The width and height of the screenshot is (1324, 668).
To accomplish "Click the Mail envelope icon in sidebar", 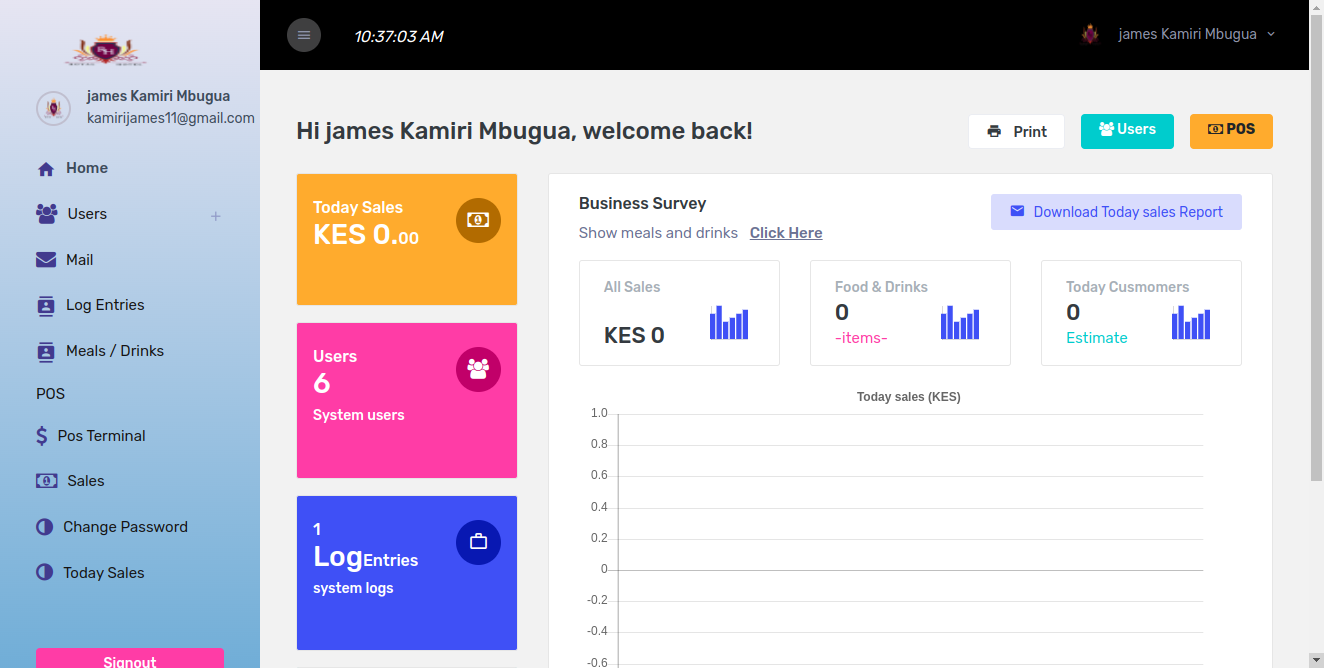I will [46, 260].
